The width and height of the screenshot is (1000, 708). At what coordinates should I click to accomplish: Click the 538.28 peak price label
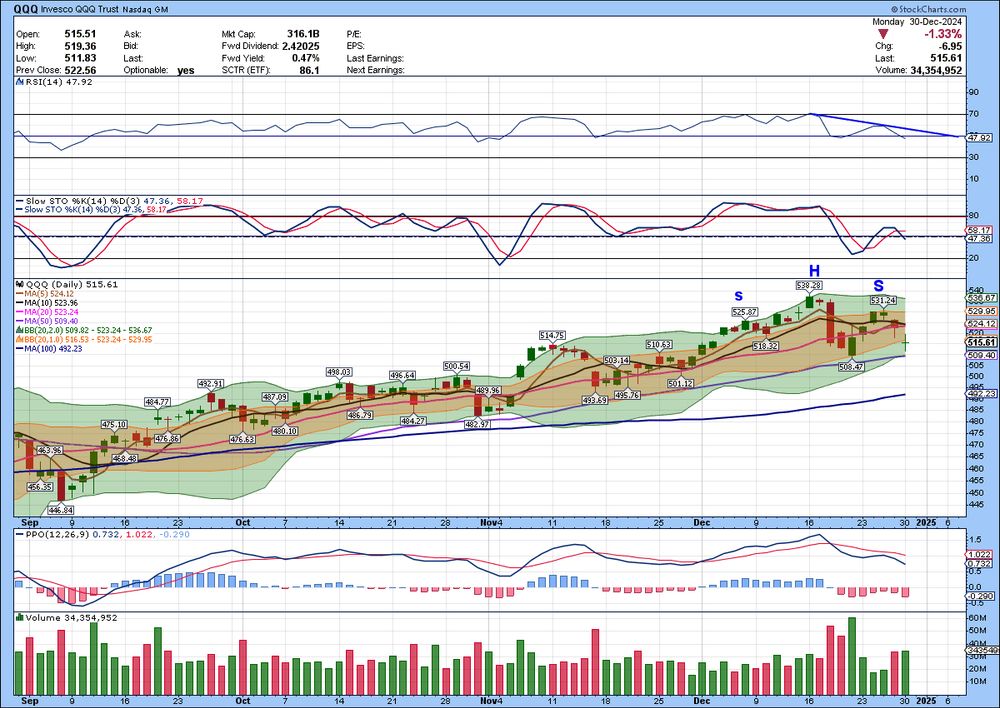[x=809, y=285]
